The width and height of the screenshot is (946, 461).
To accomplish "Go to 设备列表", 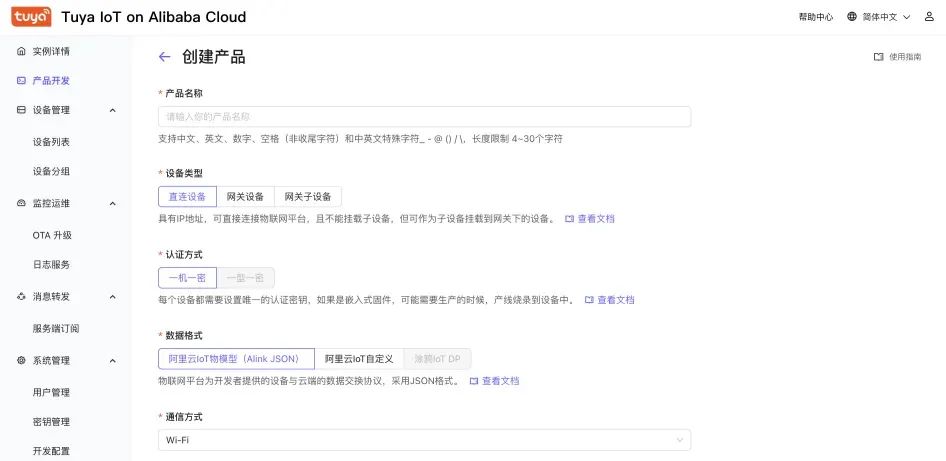I will (x=51, y=142).
